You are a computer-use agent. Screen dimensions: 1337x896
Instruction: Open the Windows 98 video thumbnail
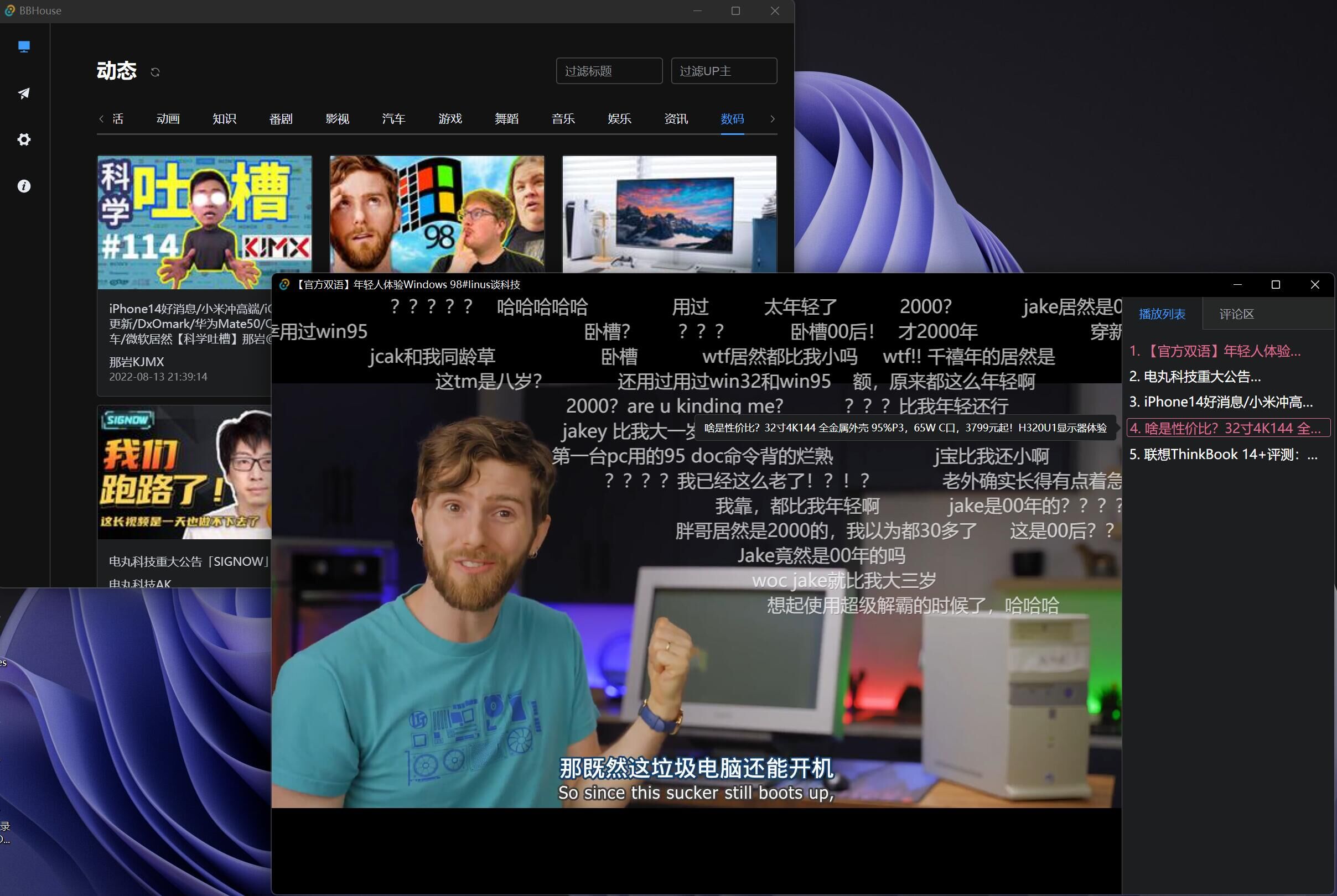point(437,214)
